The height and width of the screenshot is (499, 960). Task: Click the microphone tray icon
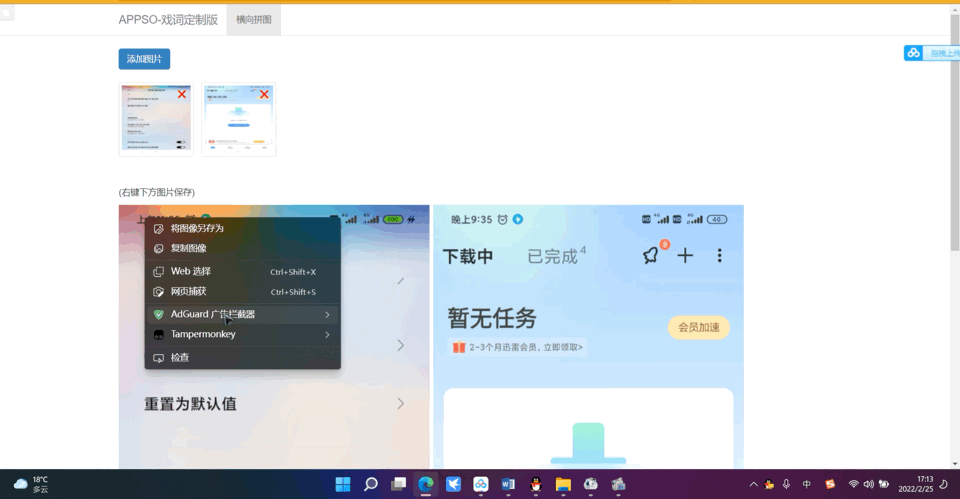point(786,484)
